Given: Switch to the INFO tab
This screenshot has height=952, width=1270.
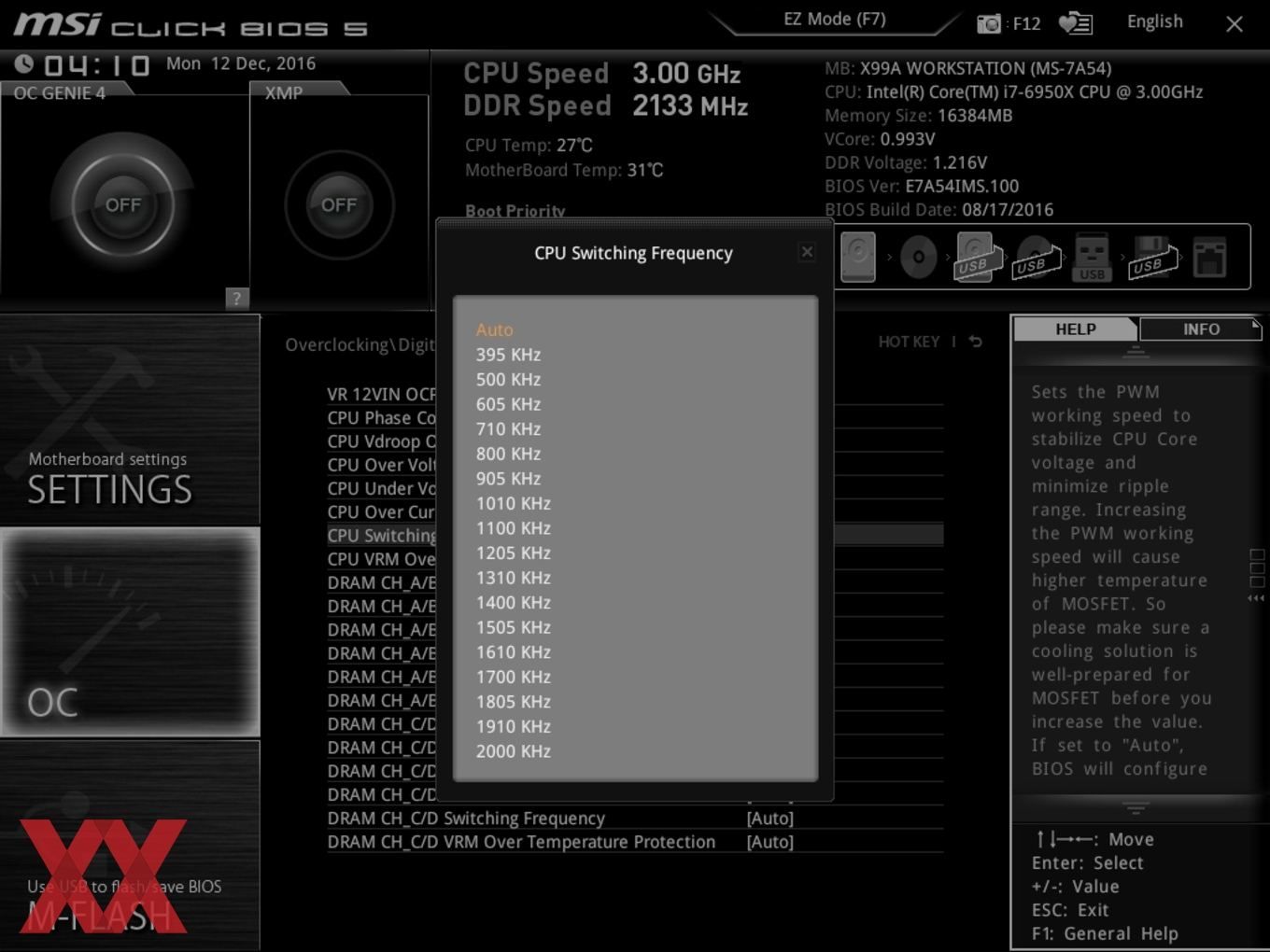Looking at the screenshot, I should pos(1201,329).
